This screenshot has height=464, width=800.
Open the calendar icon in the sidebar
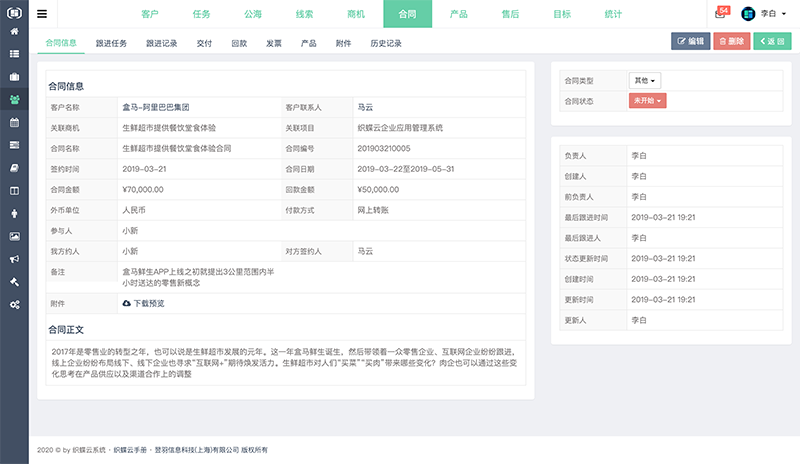click(x=14, y=123)
